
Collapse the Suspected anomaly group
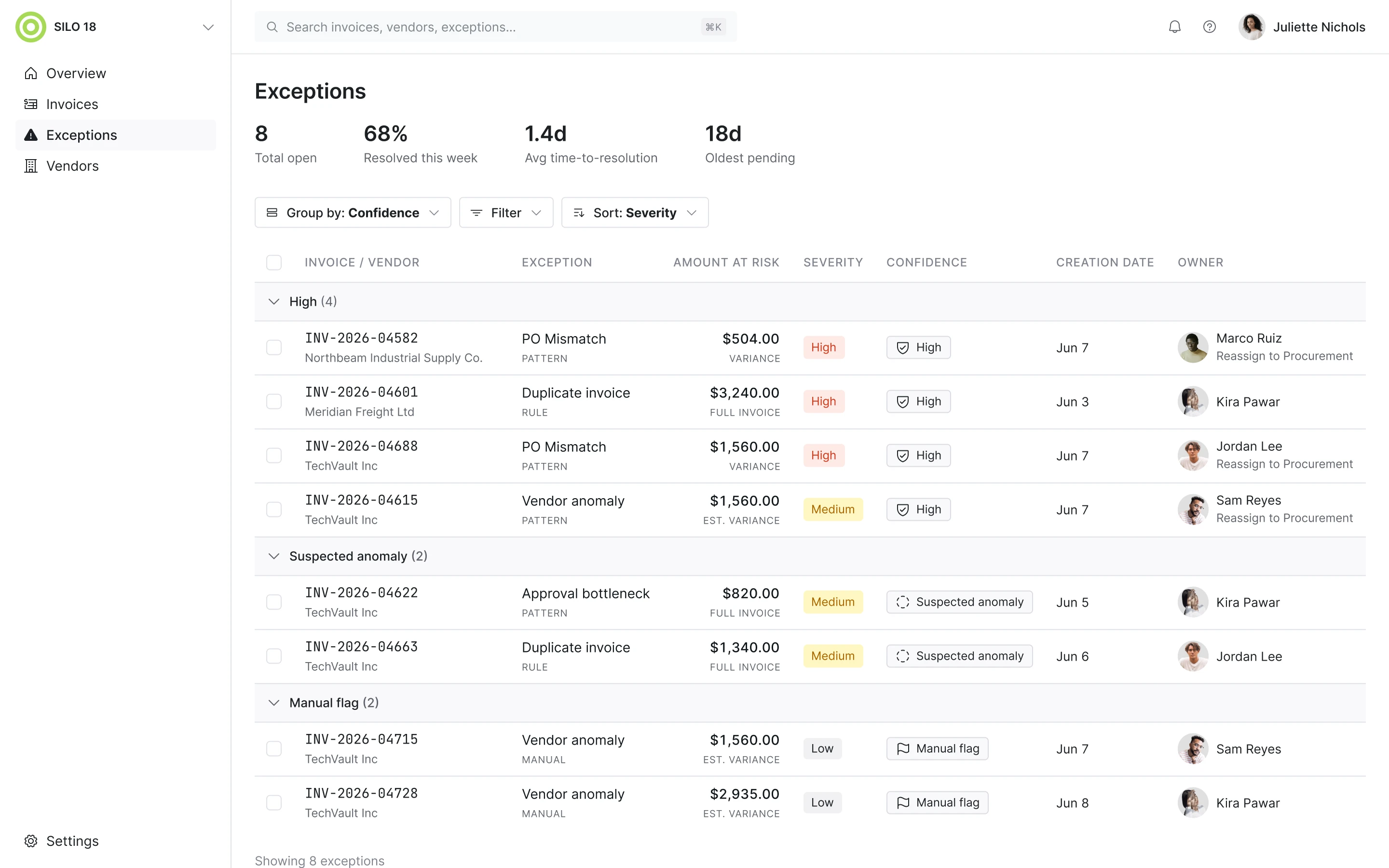click(x=274, y=556)
